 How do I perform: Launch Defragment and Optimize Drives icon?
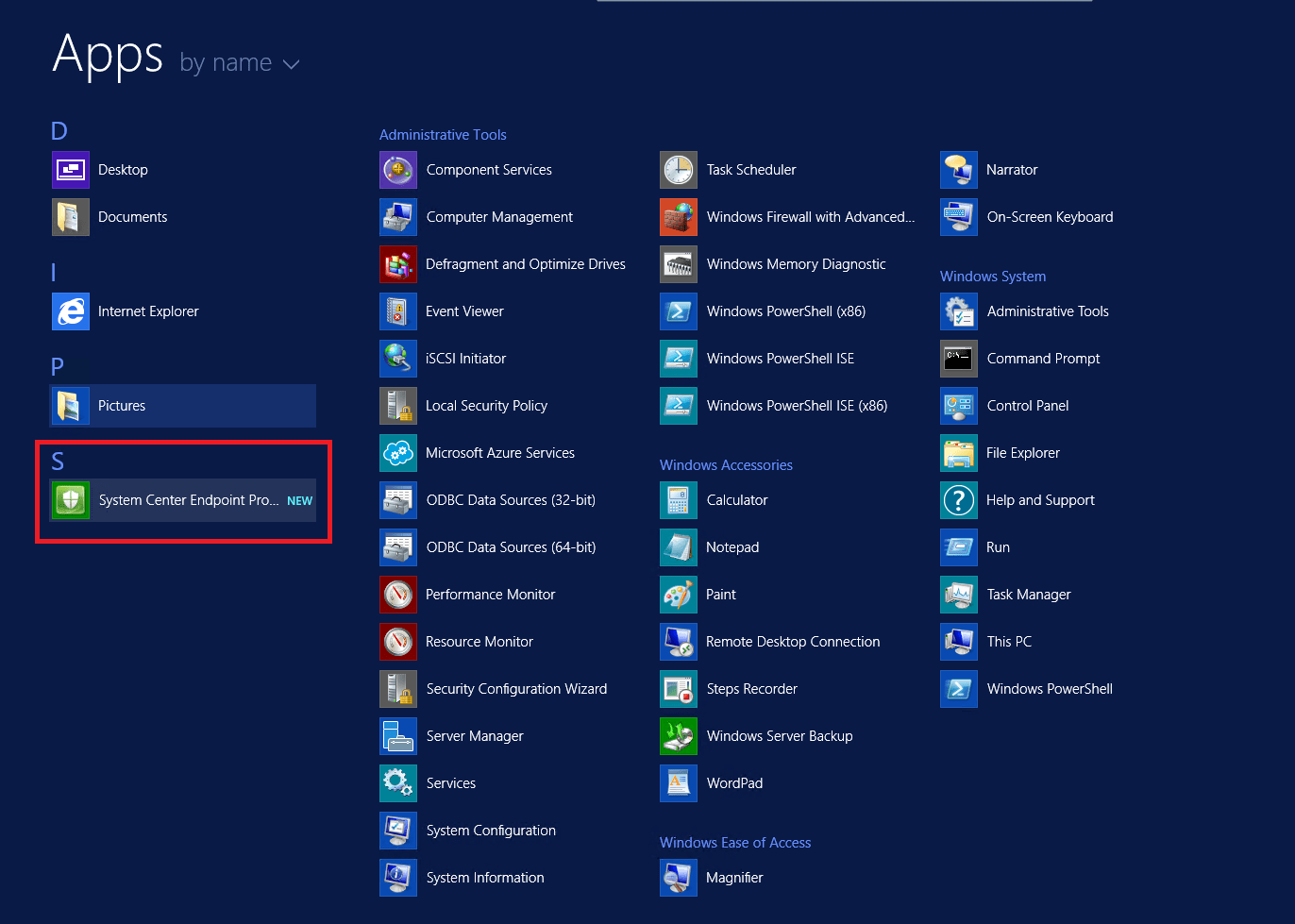398,264
